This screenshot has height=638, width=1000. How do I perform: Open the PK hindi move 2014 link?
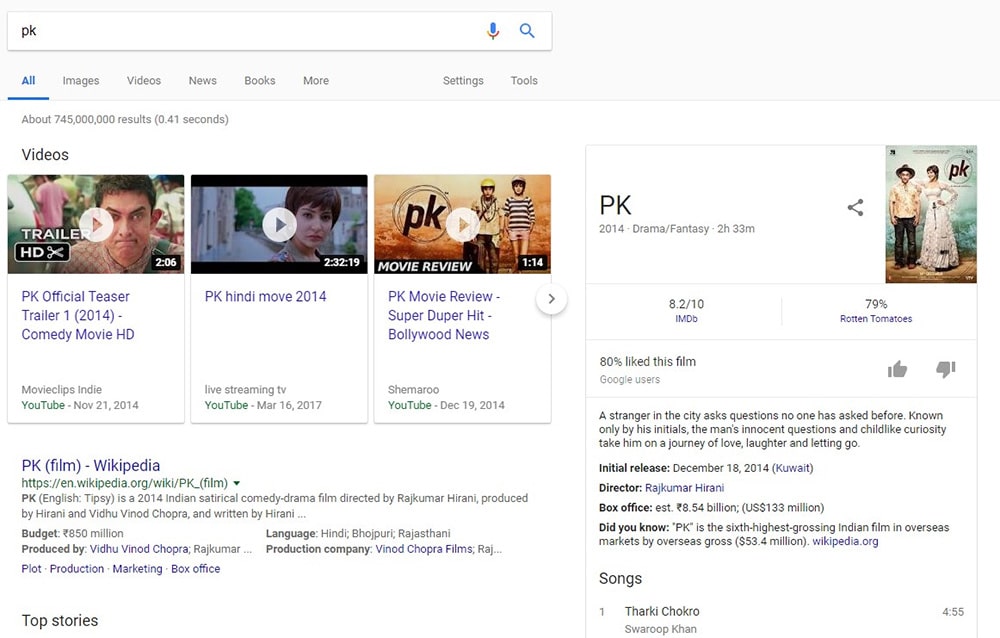265,296
